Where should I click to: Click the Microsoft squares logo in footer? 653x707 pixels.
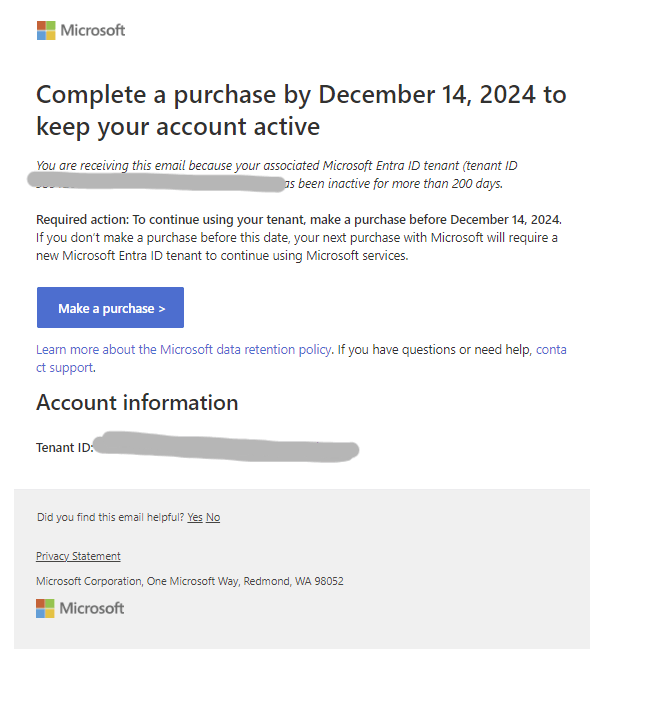[x=45, y=608]
